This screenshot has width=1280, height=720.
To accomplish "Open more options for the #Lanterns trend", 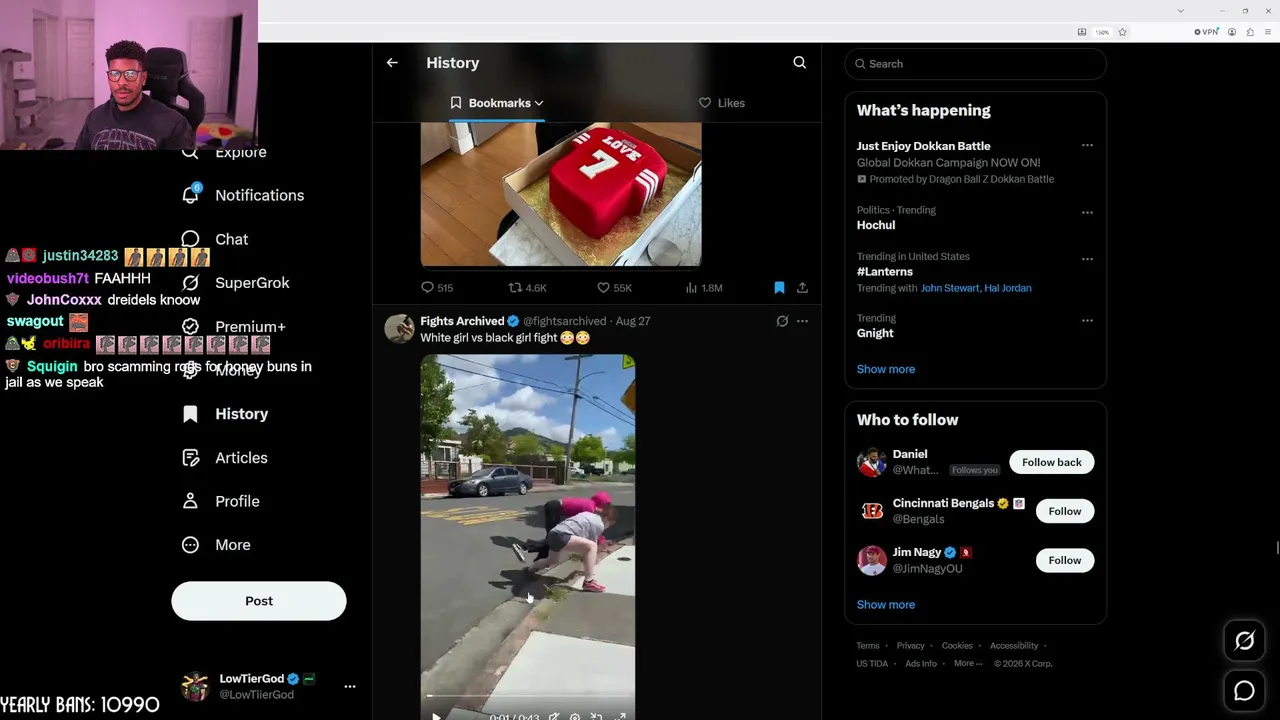I will coord(1087,259).
